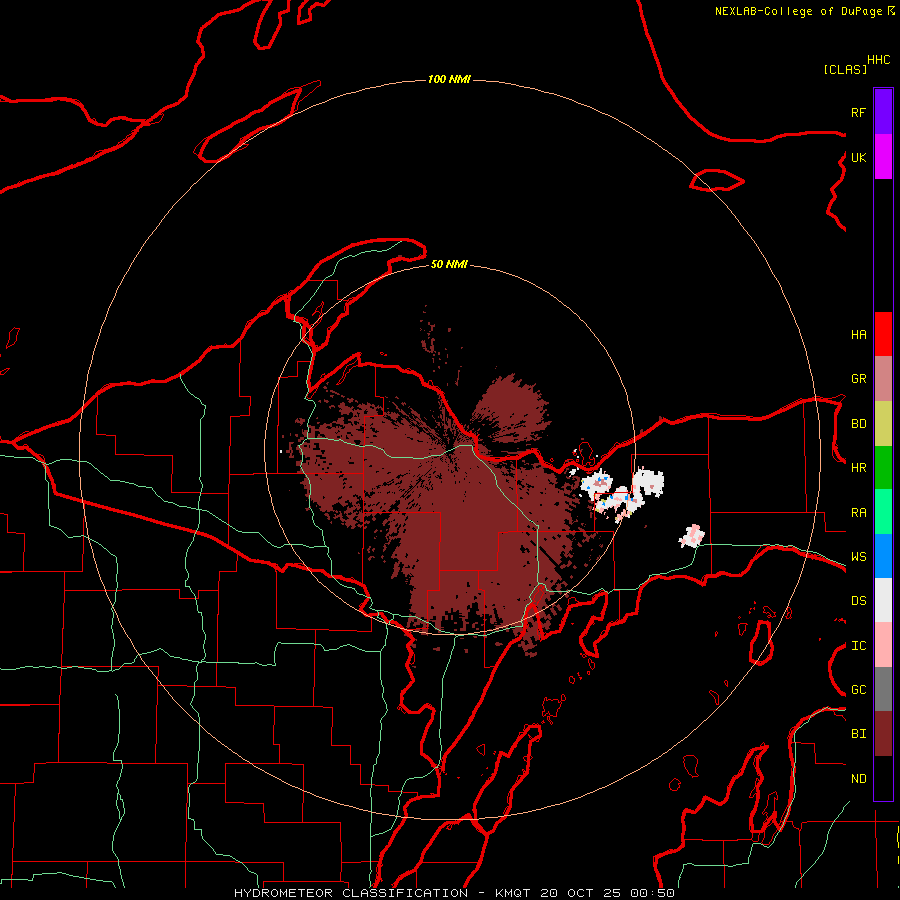Click the 00:50 timestamp
The width and height of the screenshot is (900, 900).
(x=652, y=893)
